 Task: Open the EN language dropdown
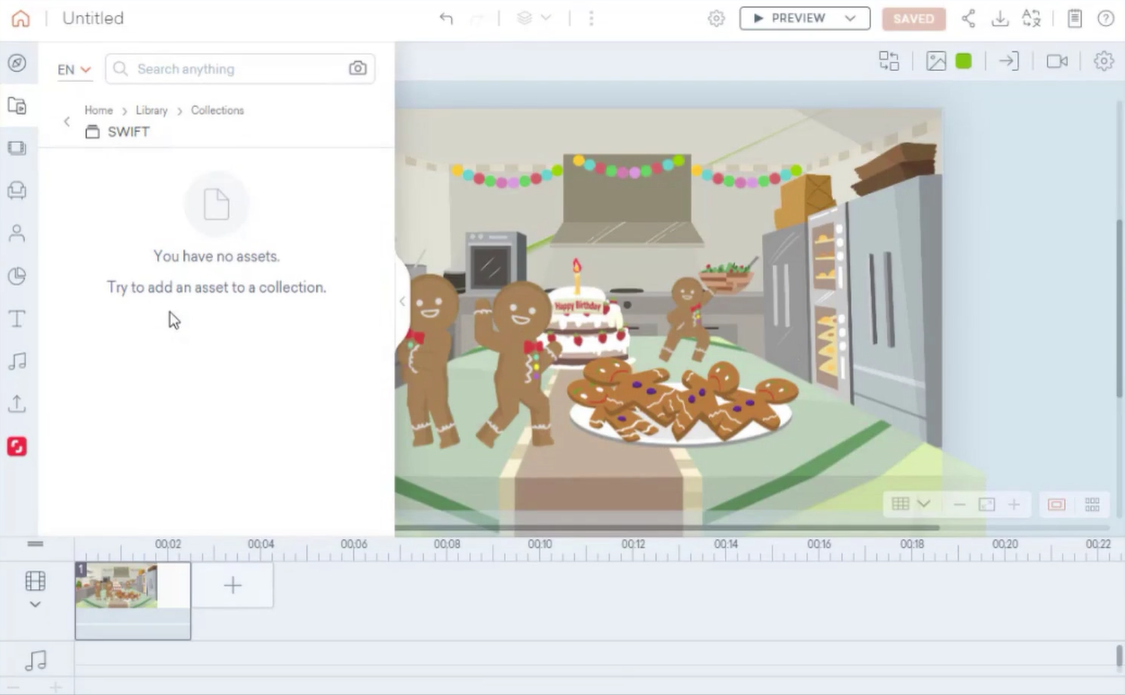(x=74, y=69)
